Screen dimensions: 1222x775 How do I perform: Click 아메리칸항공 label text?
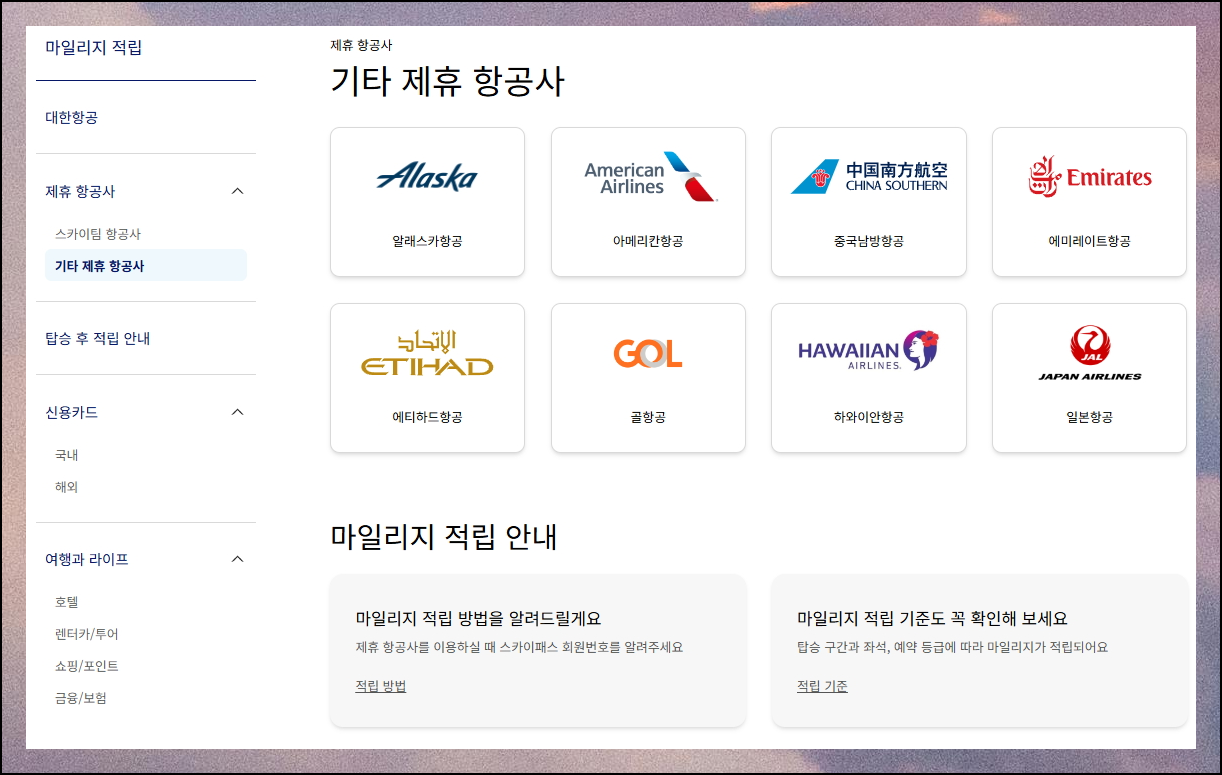click(x=648, y=241)
